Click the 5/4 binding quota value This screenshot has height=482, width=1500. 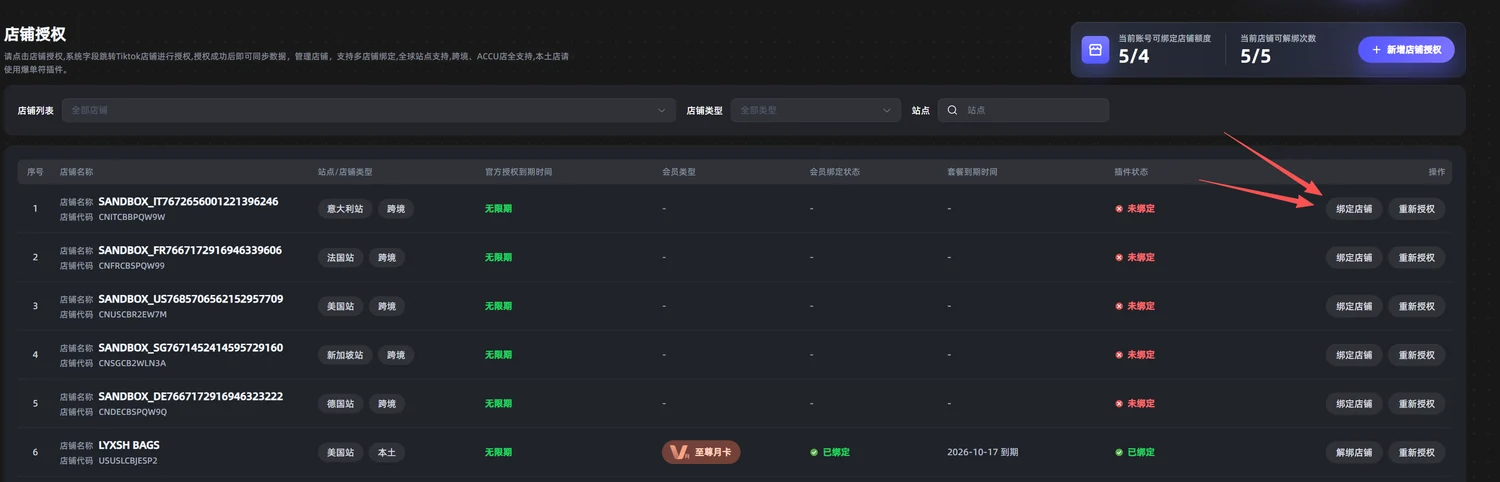(1134, 57)
